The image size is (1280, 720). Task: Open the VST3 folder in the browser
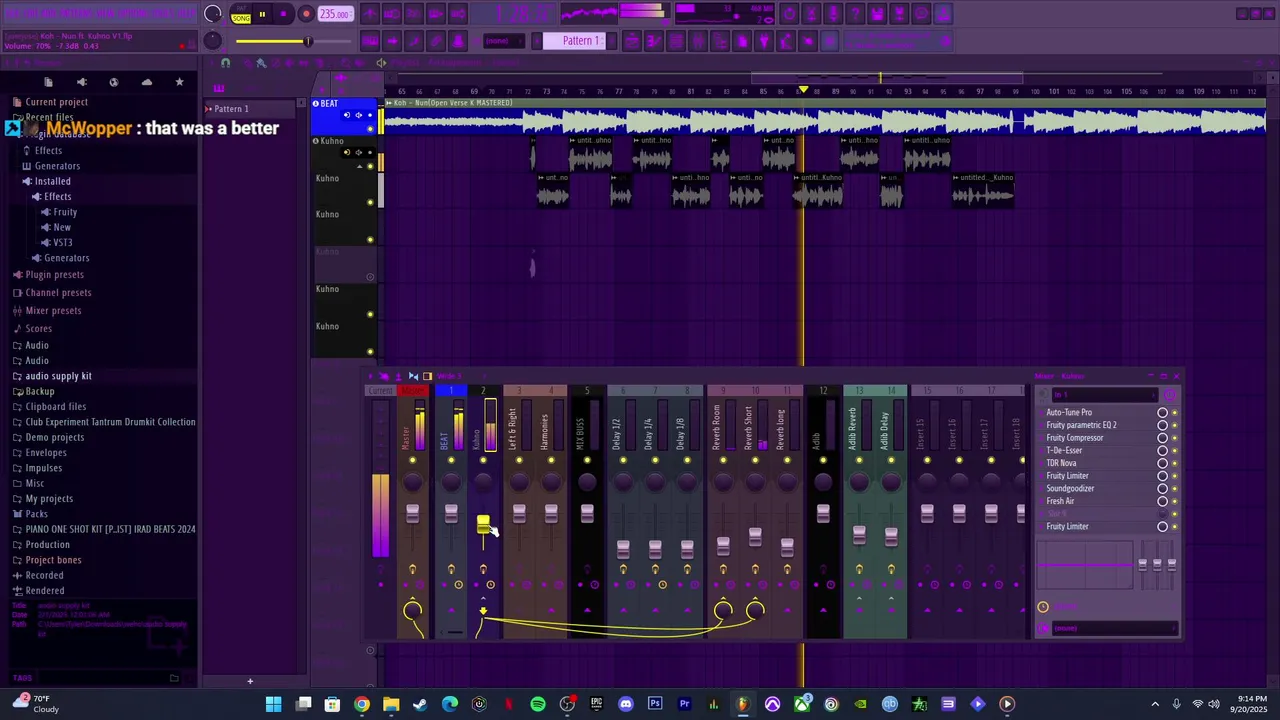pos(63,242)
